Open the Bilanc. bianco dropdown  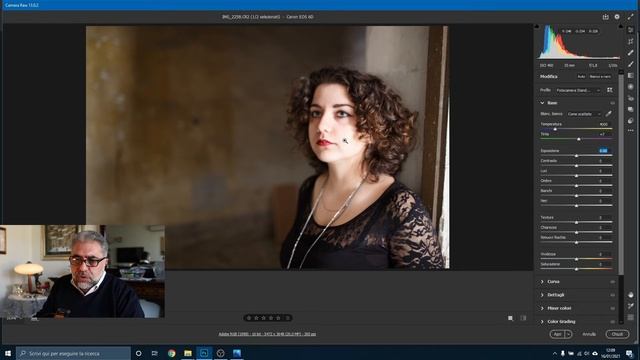tap(584, 114)
